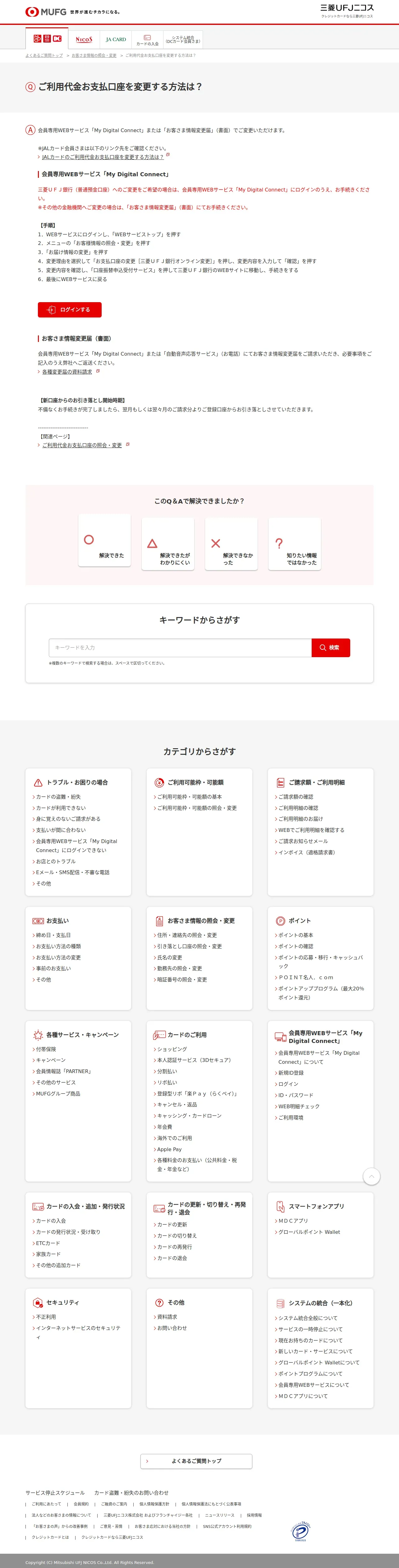Open related page ご利用代金お支払口座の照会・変更 link

point(81,445)
